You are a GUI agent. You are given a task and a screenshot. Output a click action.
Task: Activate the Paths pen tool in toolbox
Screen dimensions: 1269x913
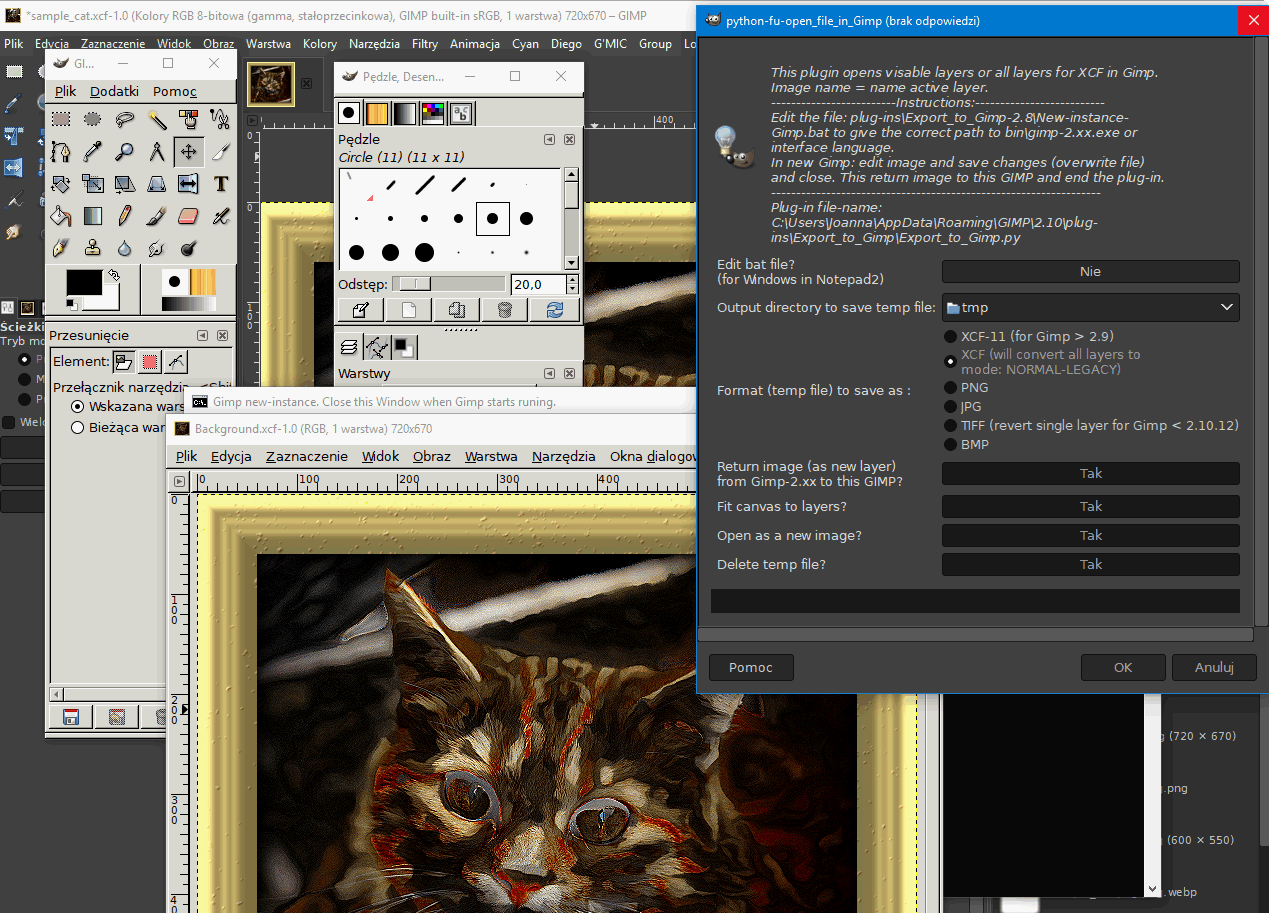coord(61,152)
